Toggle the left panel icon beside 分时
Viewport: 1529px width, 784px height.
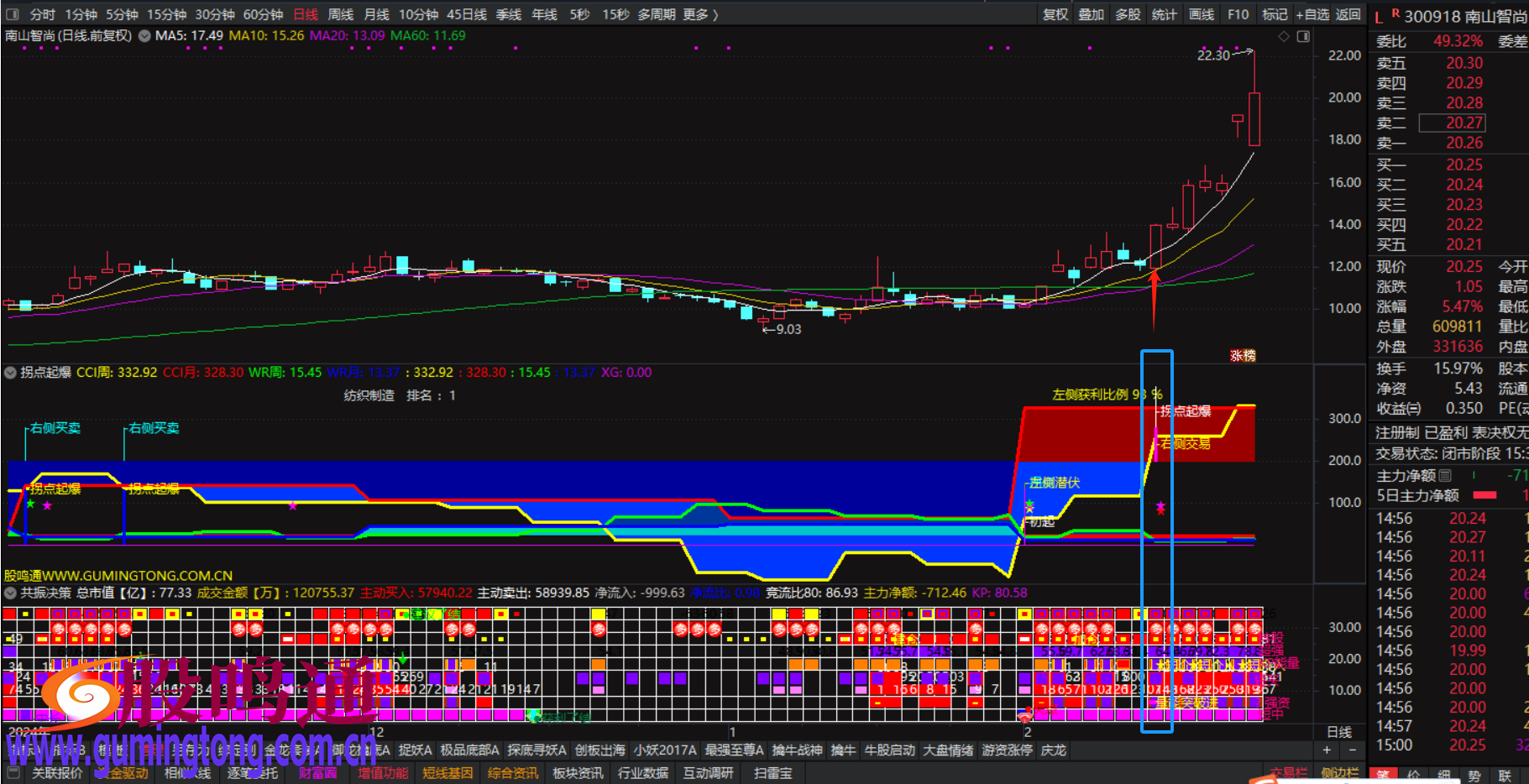[x=13, y=14]
